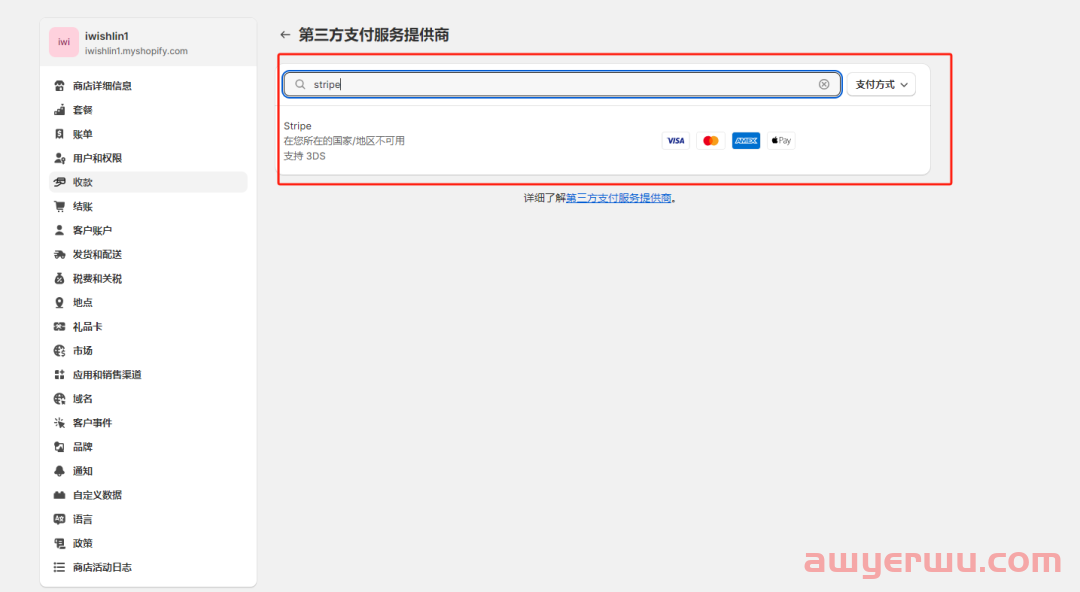Click the bell icon next to 通知
Image resolution: width=1080 pixels, height=592 pixels.
coord(59,471)
